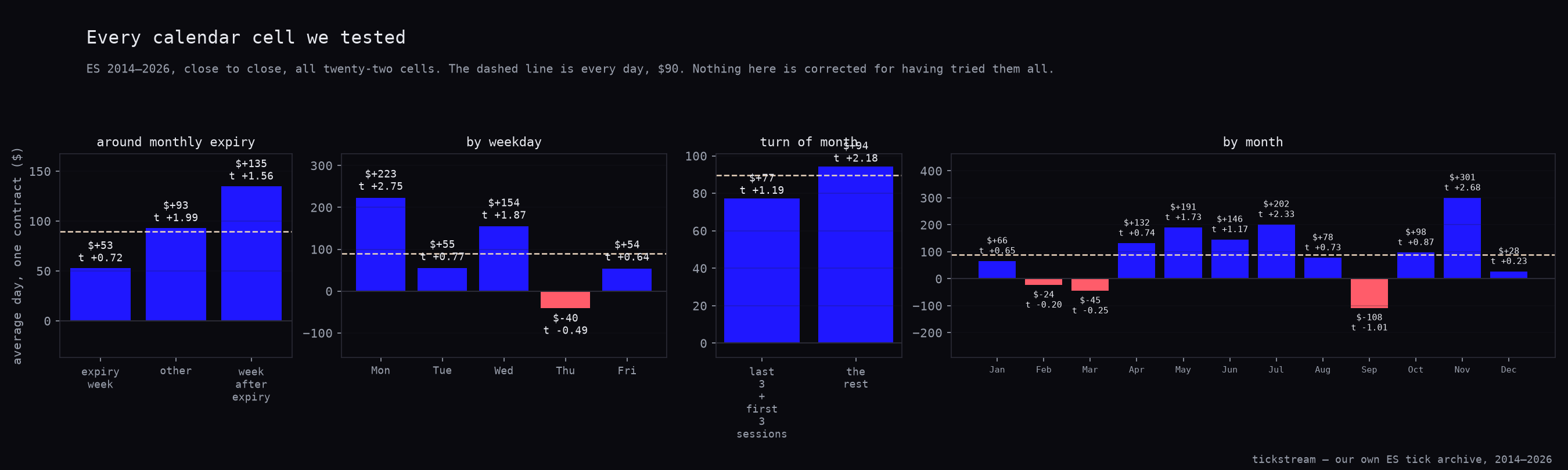
Task: Click the subtitle beginning 'ES 2014–2026, close to close'
Action: (x=570, y=68)
